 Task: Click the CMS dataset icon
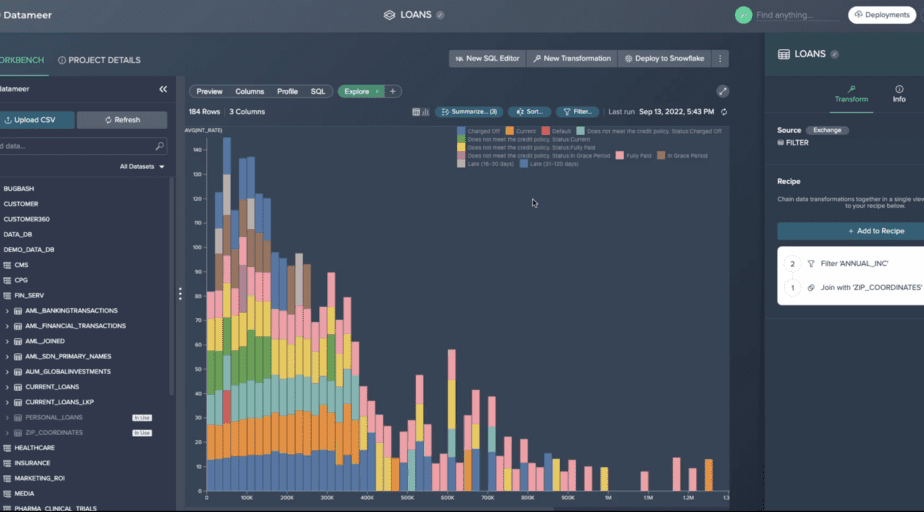coord(7,265)
